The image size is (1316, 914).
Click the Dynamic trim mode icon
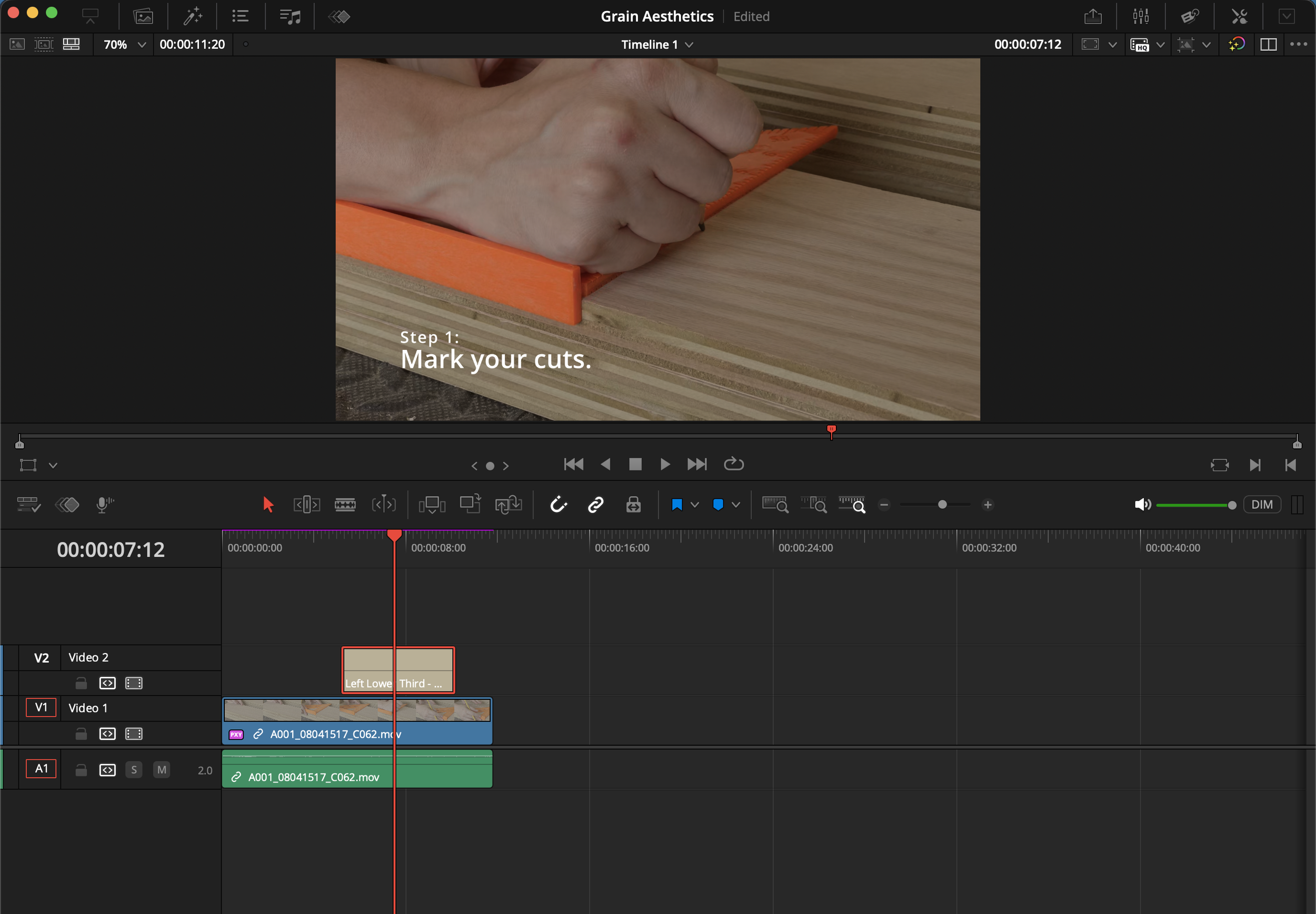tap(383, 505)
